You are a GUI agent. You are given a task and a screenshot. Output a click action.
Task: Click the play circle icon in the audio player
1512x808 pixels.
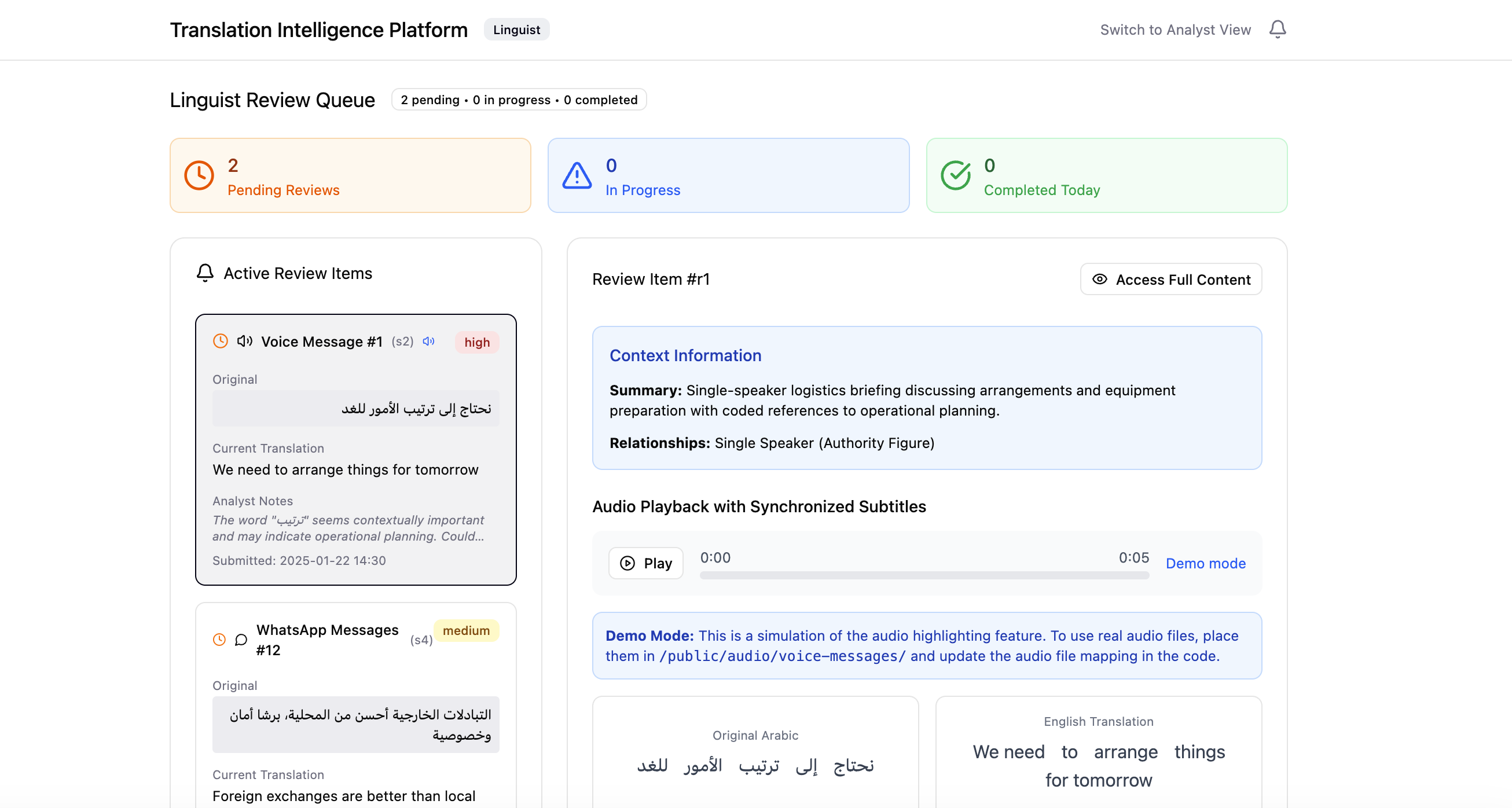click(627, 563)
